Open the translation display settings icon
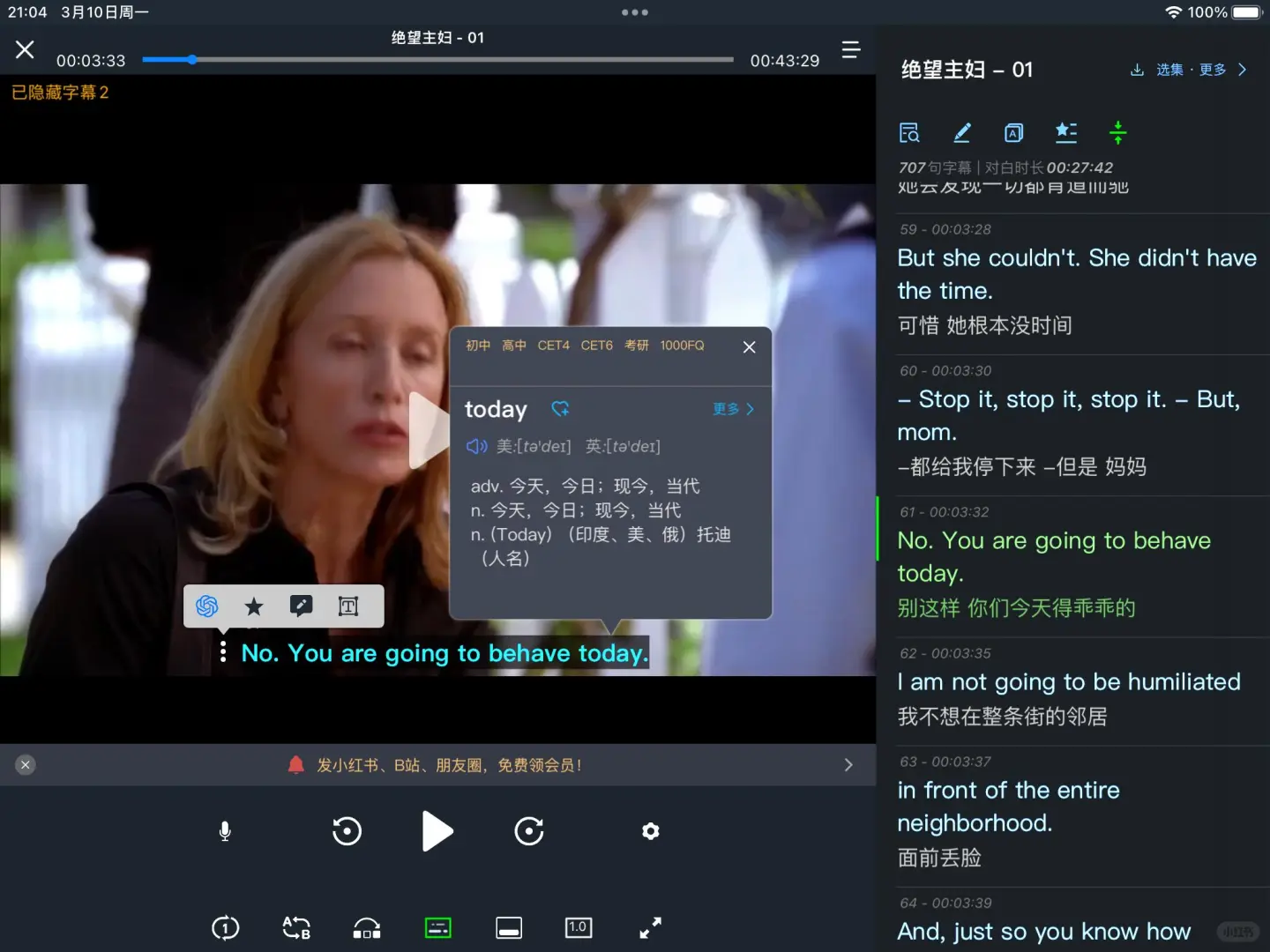This screenshot has width=1270, height=952. 1013,132
